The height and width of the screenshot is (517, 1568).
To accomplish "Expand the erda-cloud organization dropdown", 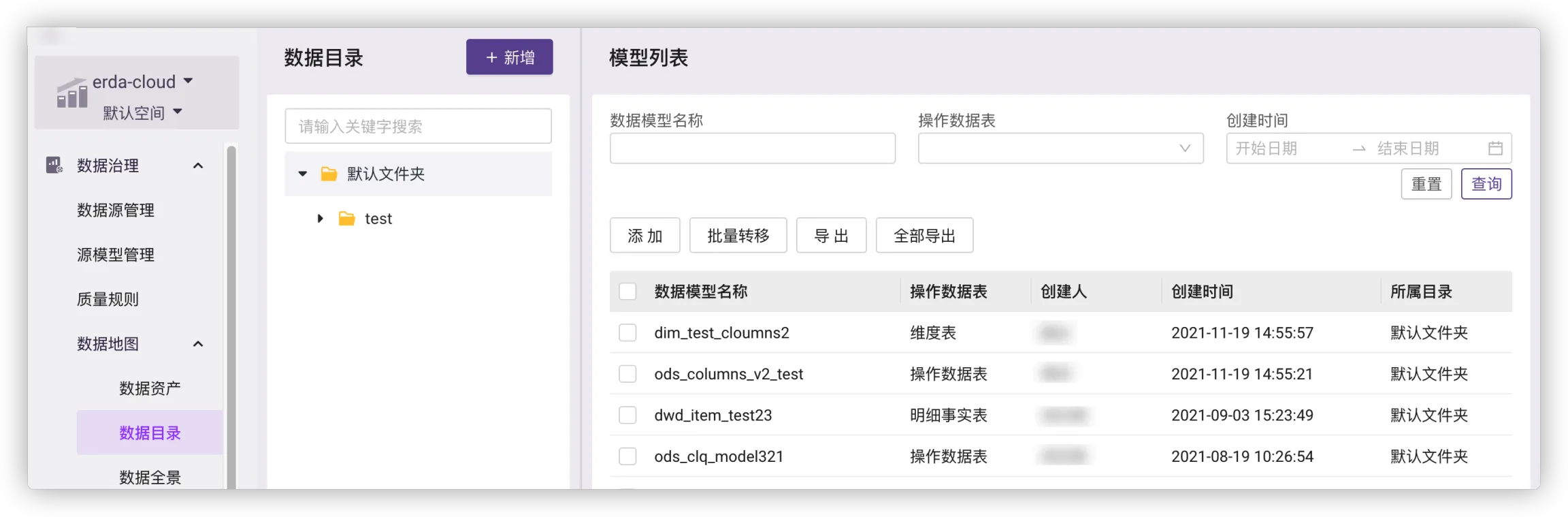I will 189,81.
